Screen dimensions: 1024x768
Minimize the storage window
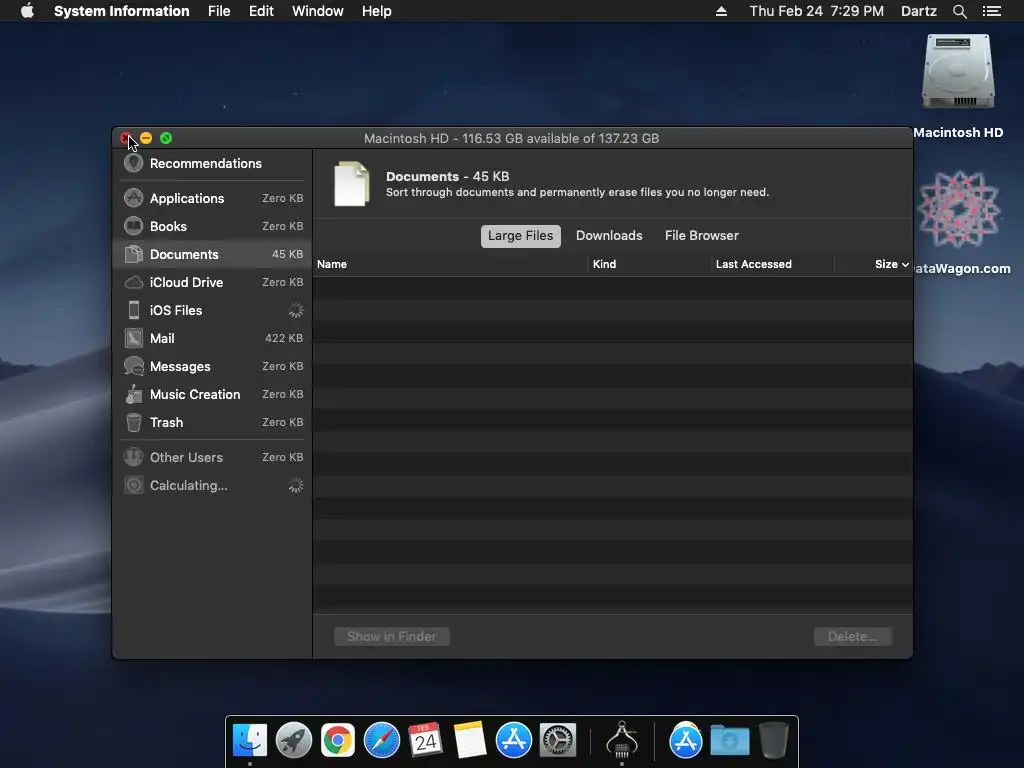[x=146, y=138]
